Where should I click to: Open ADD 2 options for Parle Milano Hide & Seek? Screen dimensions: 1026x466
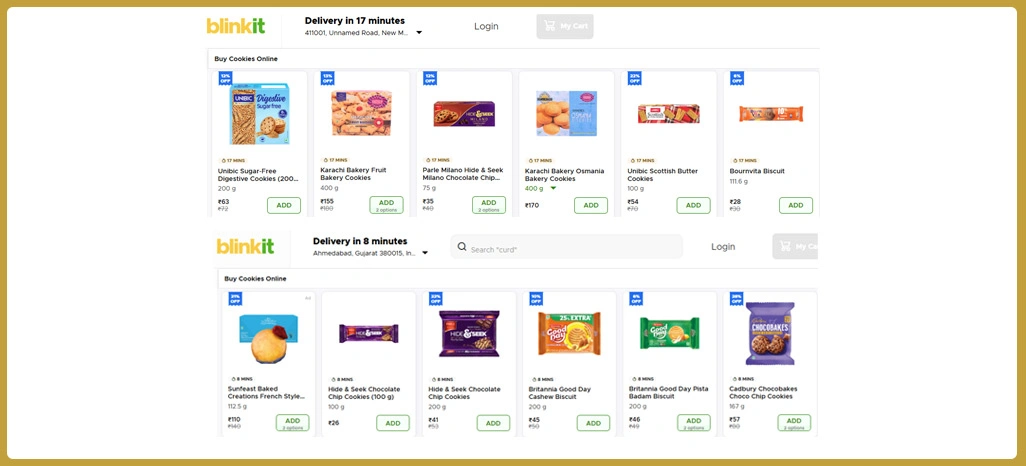click(x=488, y=205)
